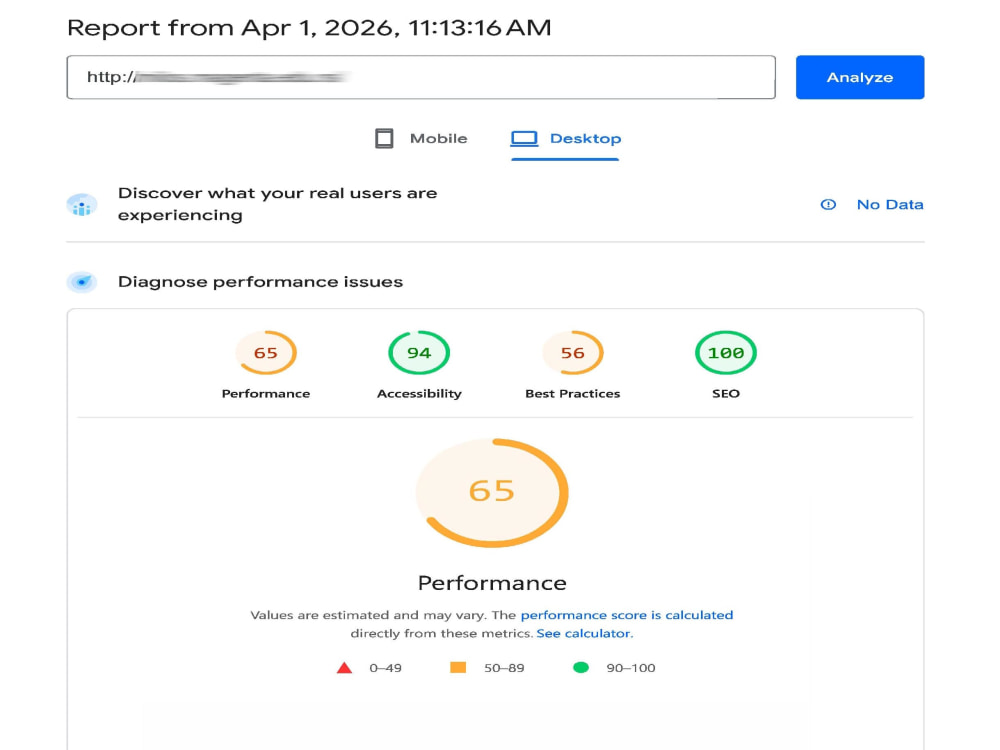Click the '0–49' legend text
1000x750 pixels.
pos(385,668)
